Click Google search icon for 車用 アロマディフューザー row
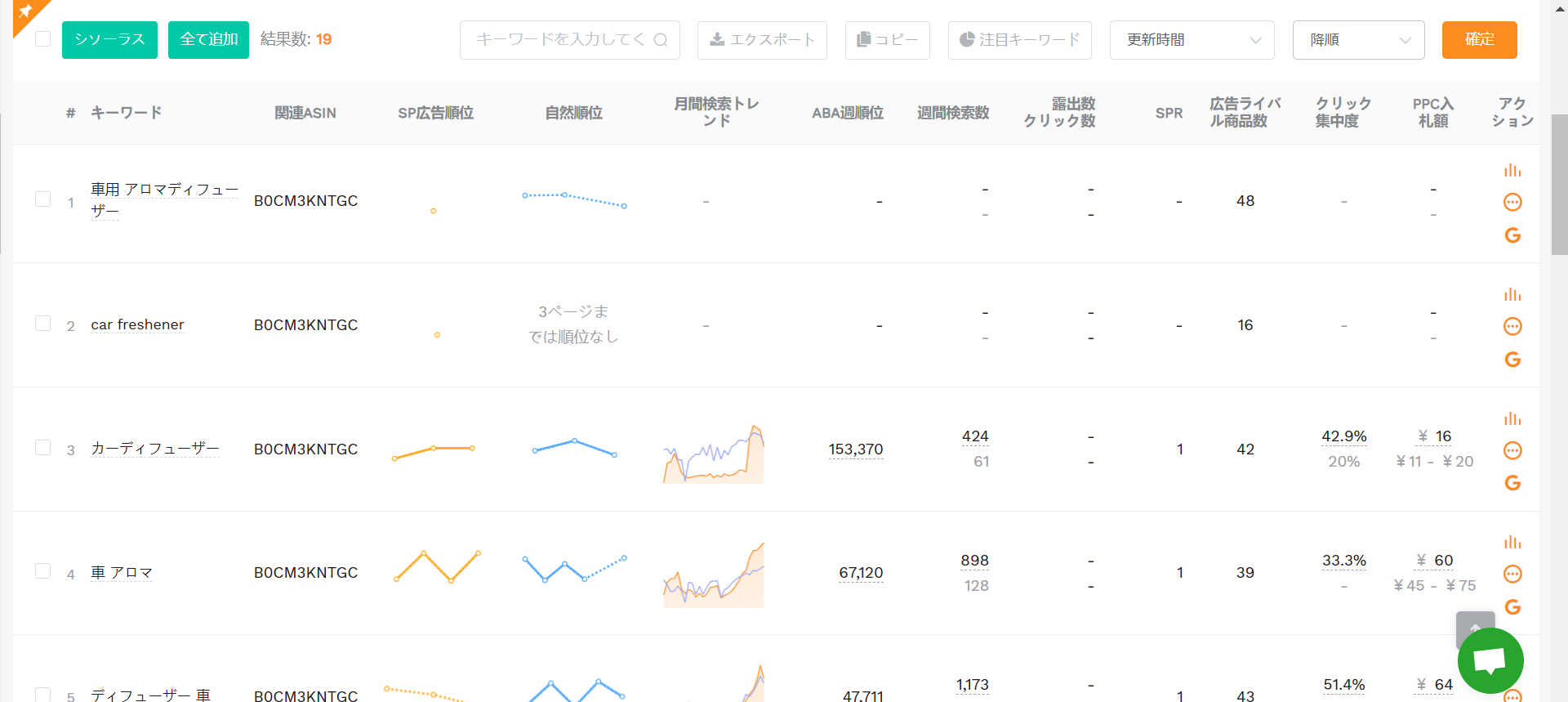 [x=1512, y=235]
